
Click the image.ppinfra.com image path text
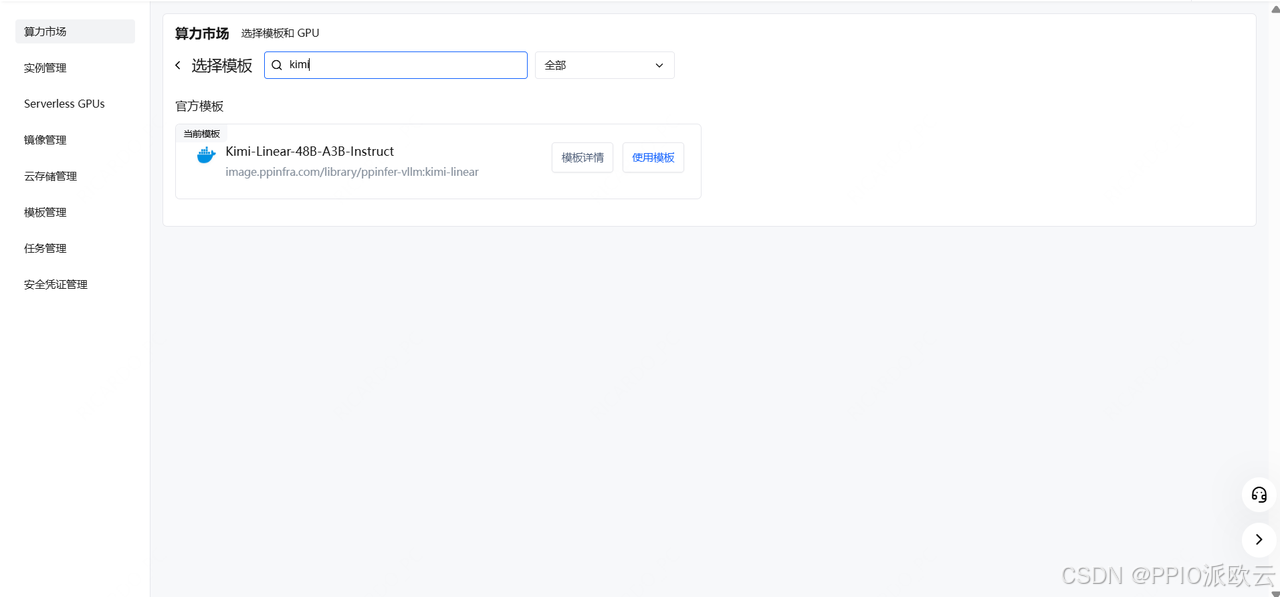[x=352, y=172]
